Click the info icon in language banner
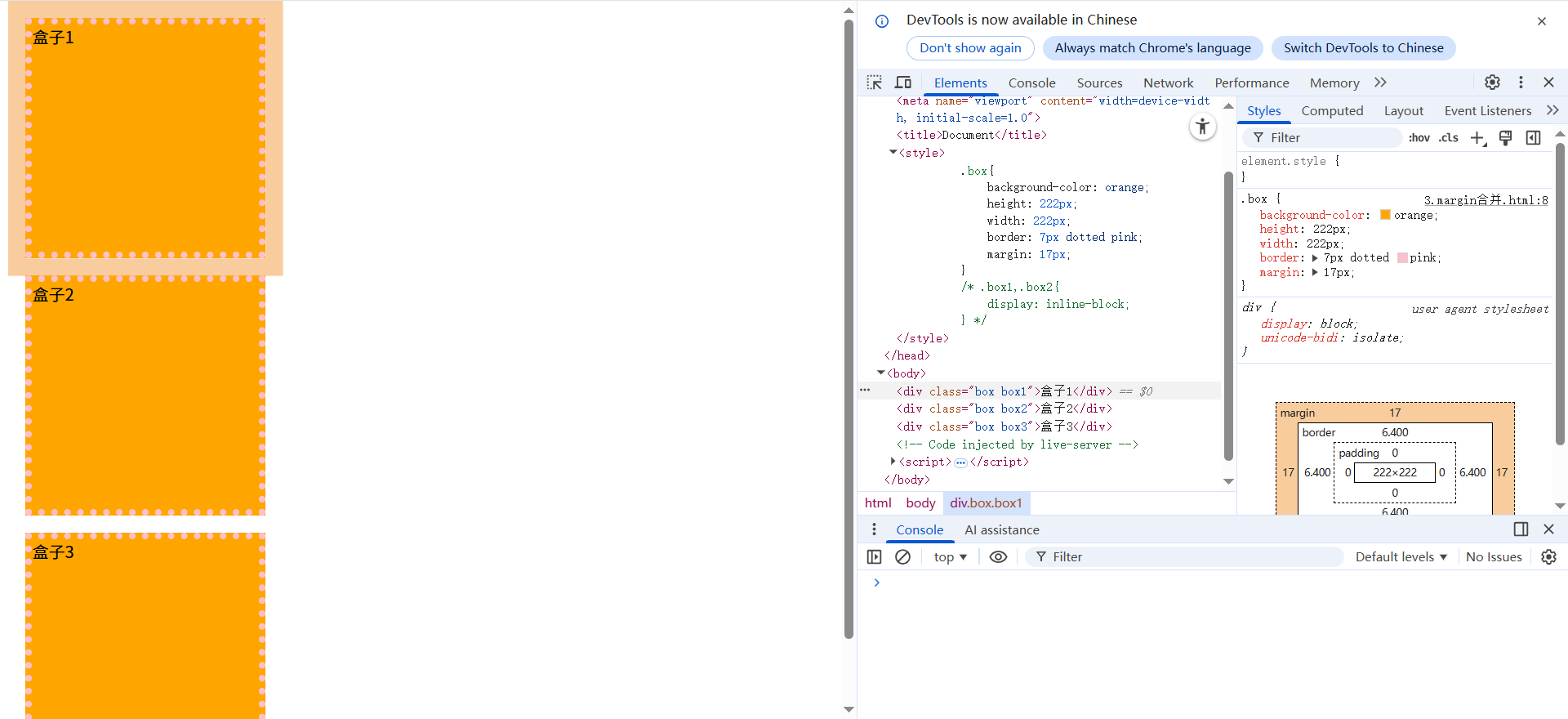This screenshot has height=719, width=1568. pyautogui.click(x=882, y=21)
